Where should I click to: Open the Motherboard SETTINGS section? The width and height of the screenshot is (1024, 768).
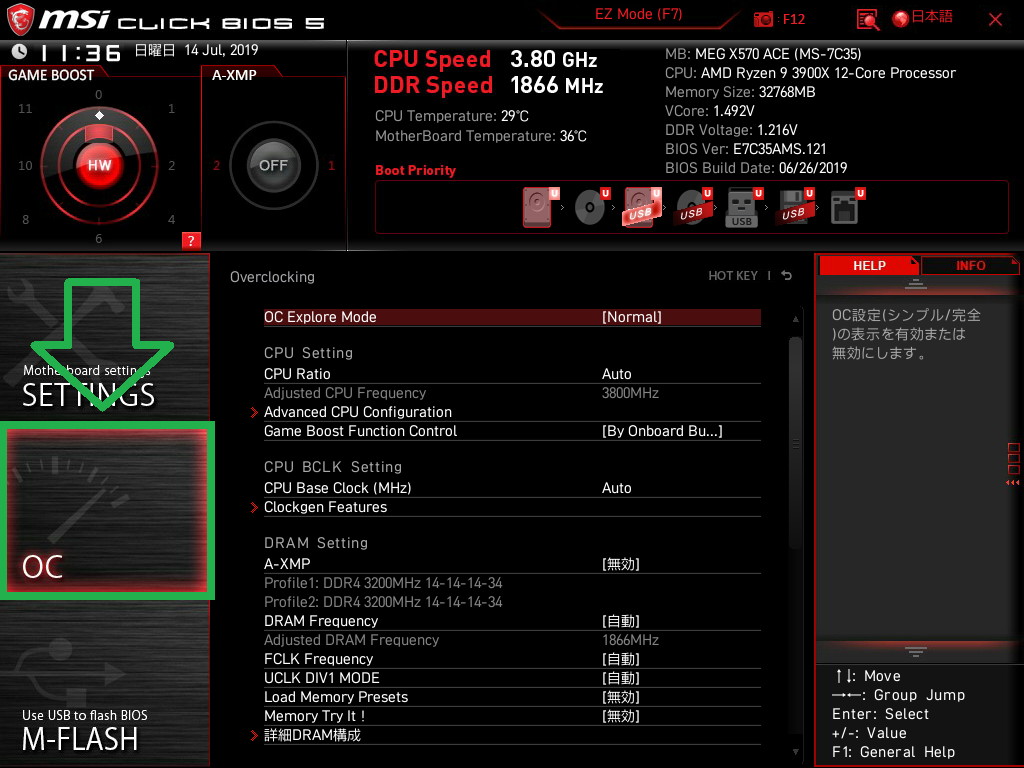point(104,338)
